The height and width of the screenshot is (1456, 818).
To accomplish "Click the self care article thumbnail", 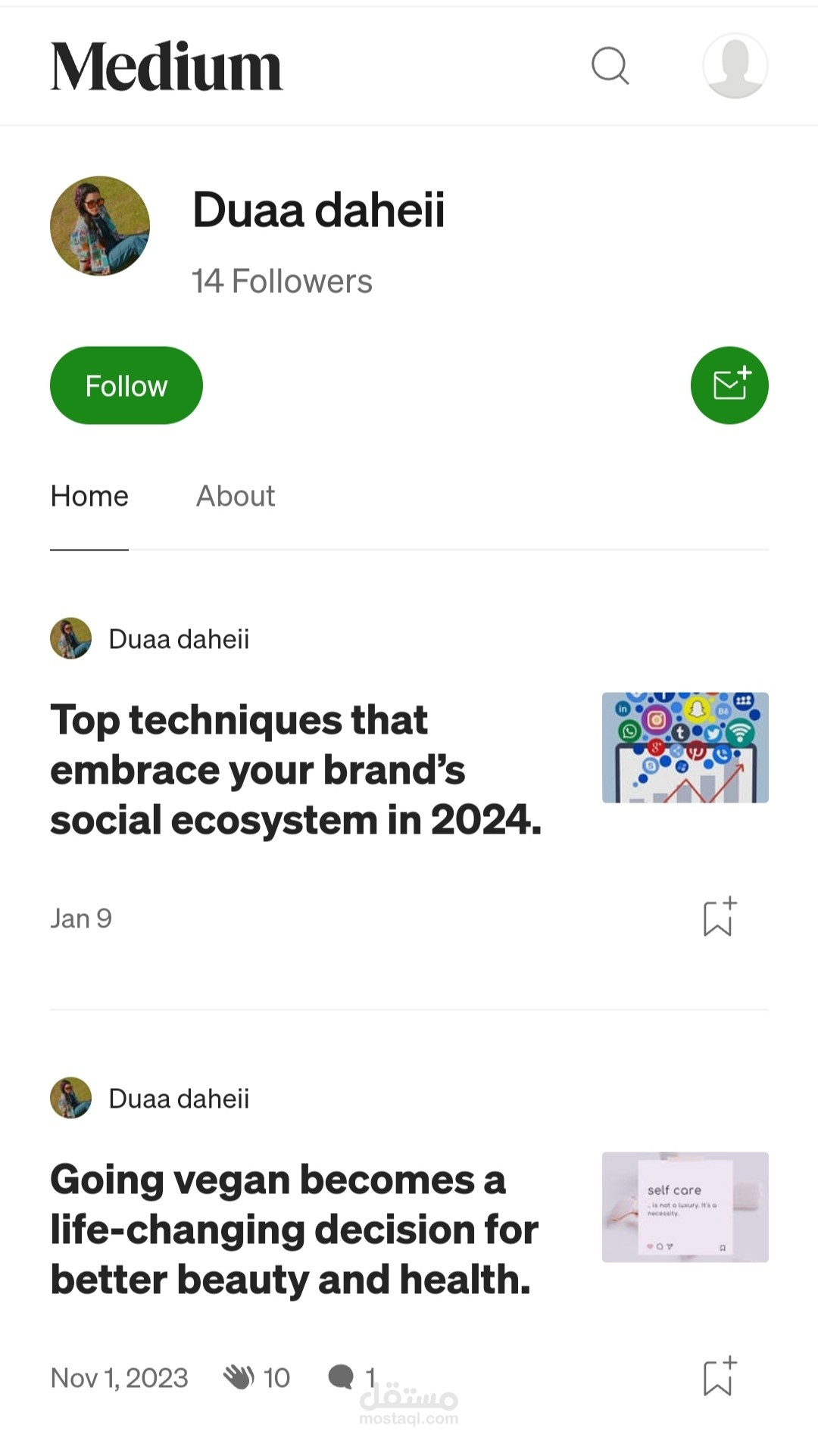I will (685, 1207).
